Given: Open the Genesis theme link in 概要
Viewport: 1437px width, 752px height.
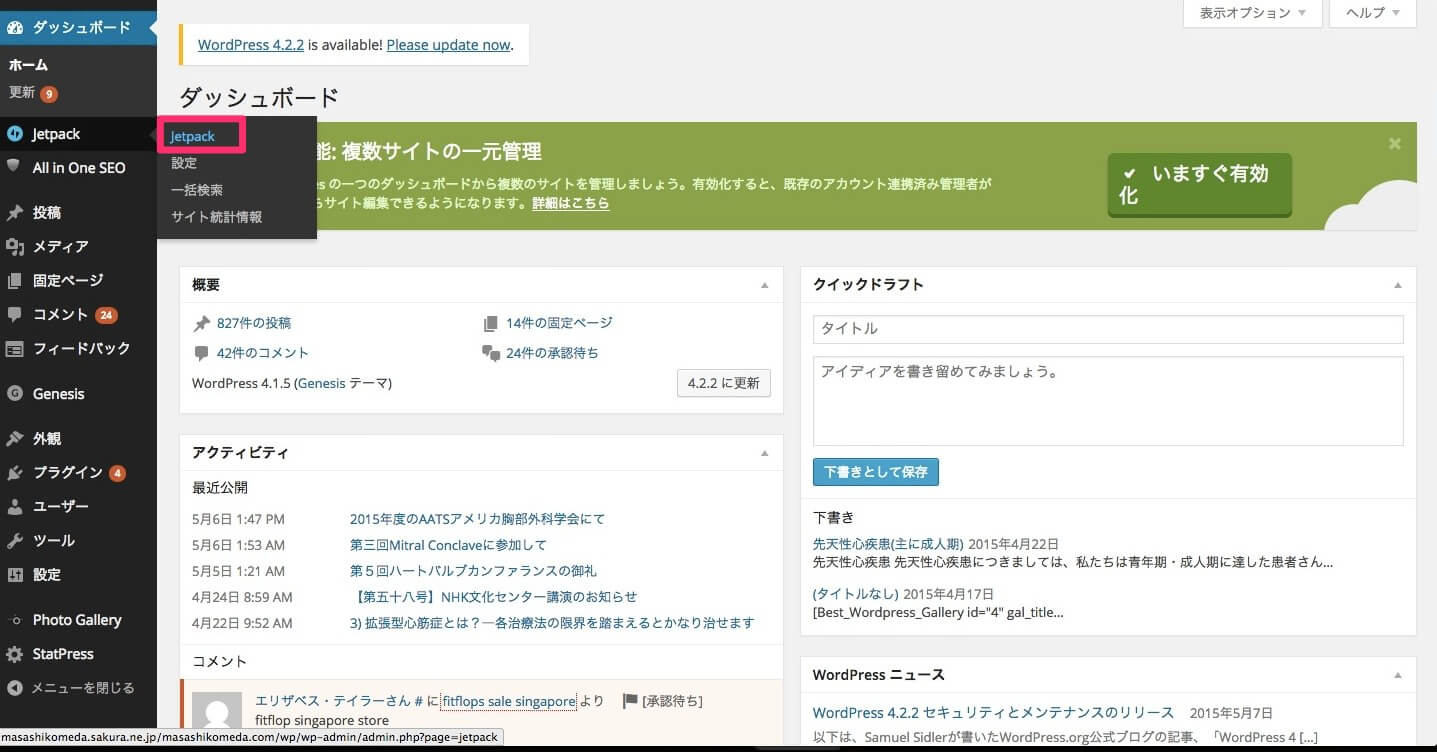Looking at the screenshot, I should [x=321, y=383].
